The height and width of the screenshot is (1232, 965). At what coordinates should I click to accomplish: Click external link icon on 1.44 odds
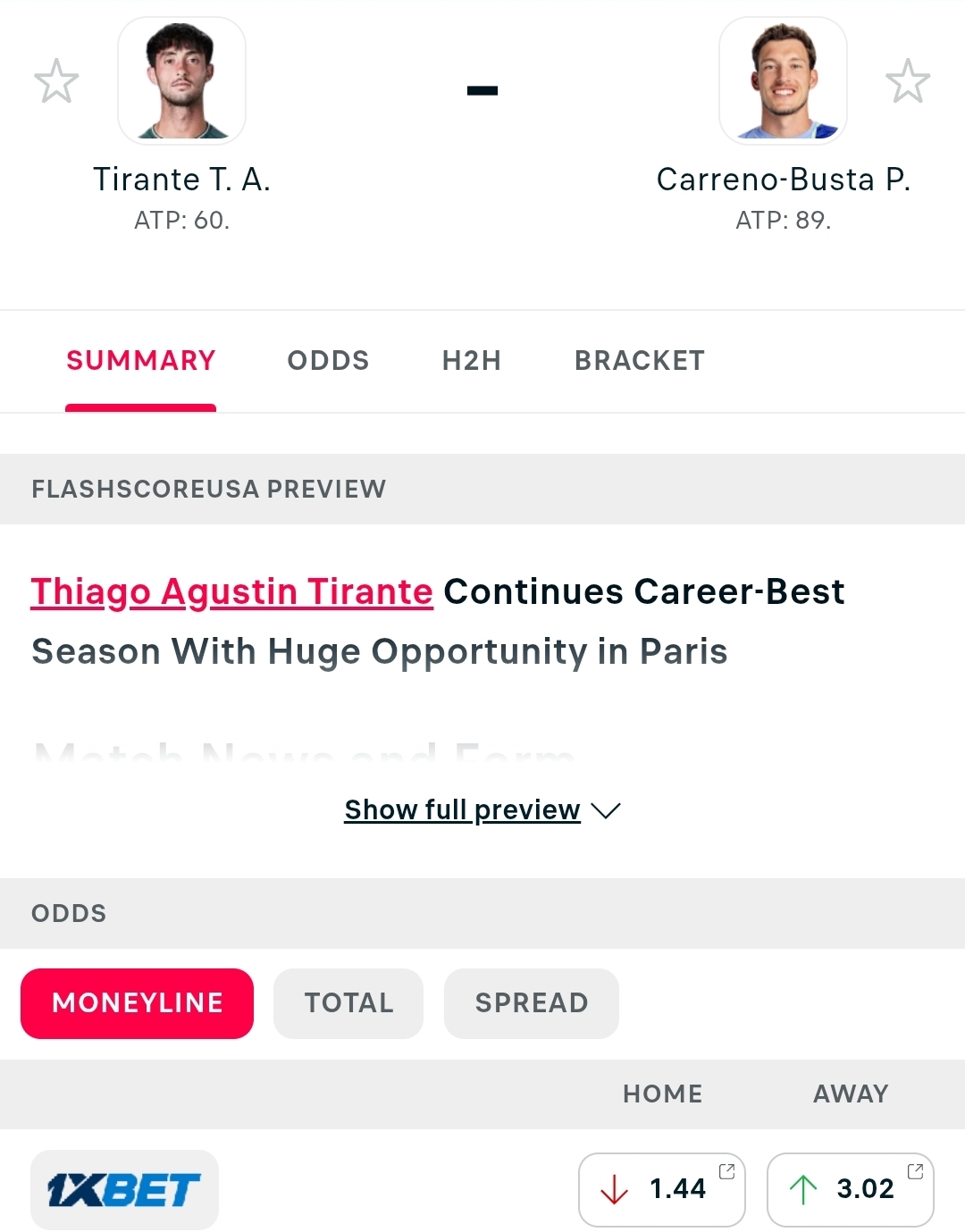coord(727,1170)
